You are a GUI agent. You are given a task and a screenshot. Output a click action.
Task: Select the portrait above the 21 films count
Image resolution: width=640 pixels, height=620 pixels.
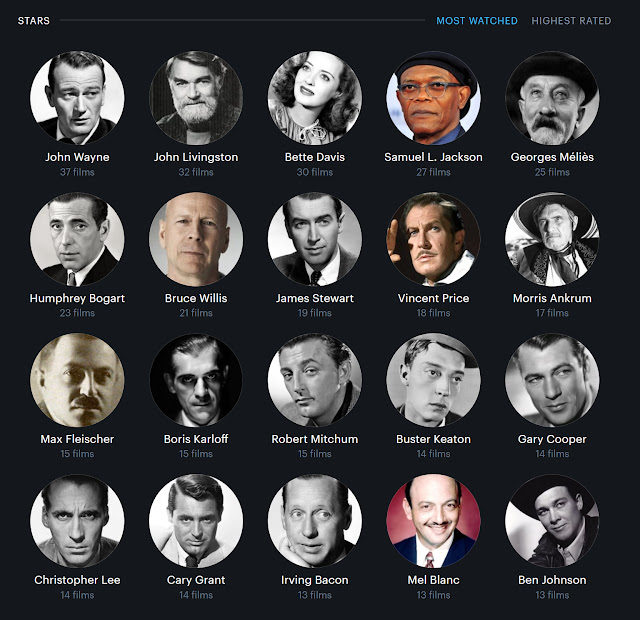pos(196,239)
